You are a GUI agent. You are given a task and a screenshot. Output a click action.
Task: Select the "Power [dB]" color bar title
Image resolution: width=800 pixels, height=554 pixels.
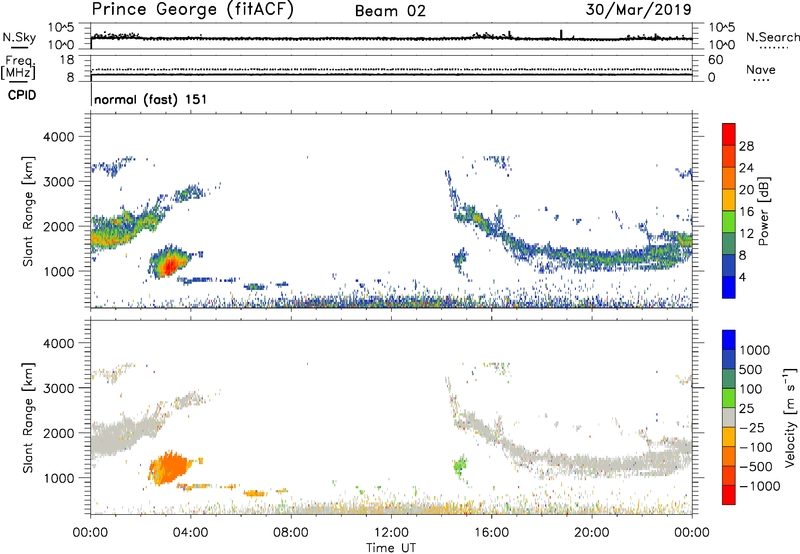764,211
